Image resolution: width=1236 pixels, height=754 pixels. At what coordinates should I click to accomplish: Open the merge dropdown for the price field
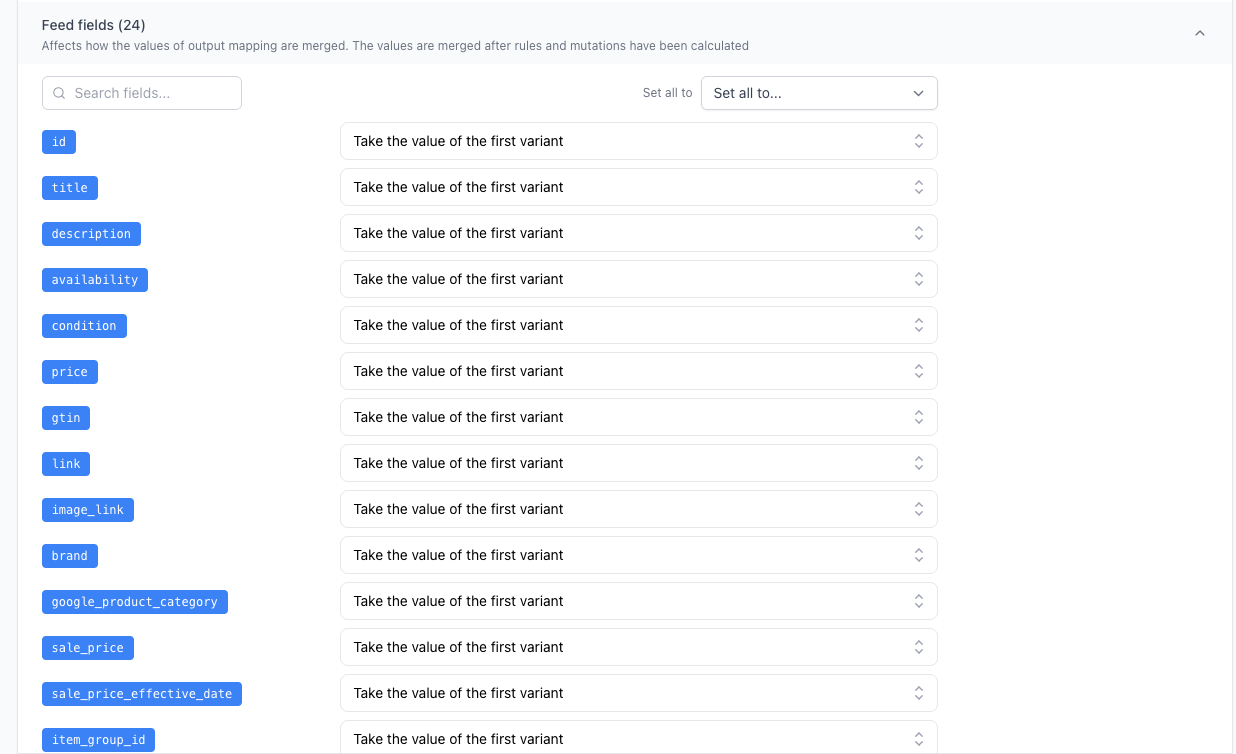coord(638,371)
